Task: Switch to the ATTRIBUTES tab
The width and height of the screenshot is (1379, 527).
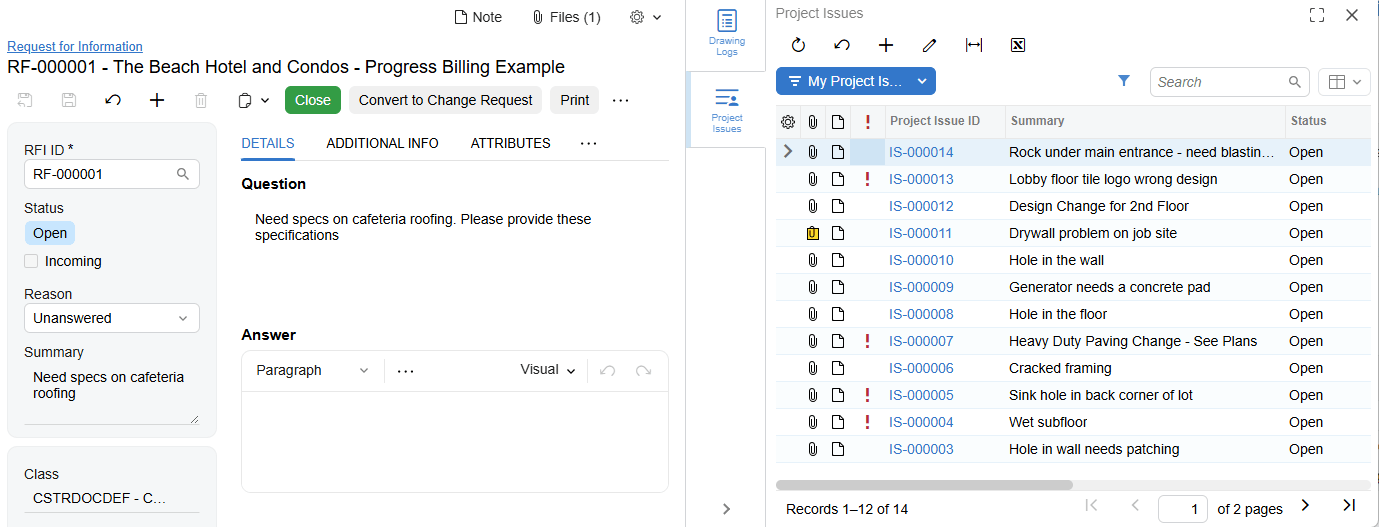Action: [510, 143]
